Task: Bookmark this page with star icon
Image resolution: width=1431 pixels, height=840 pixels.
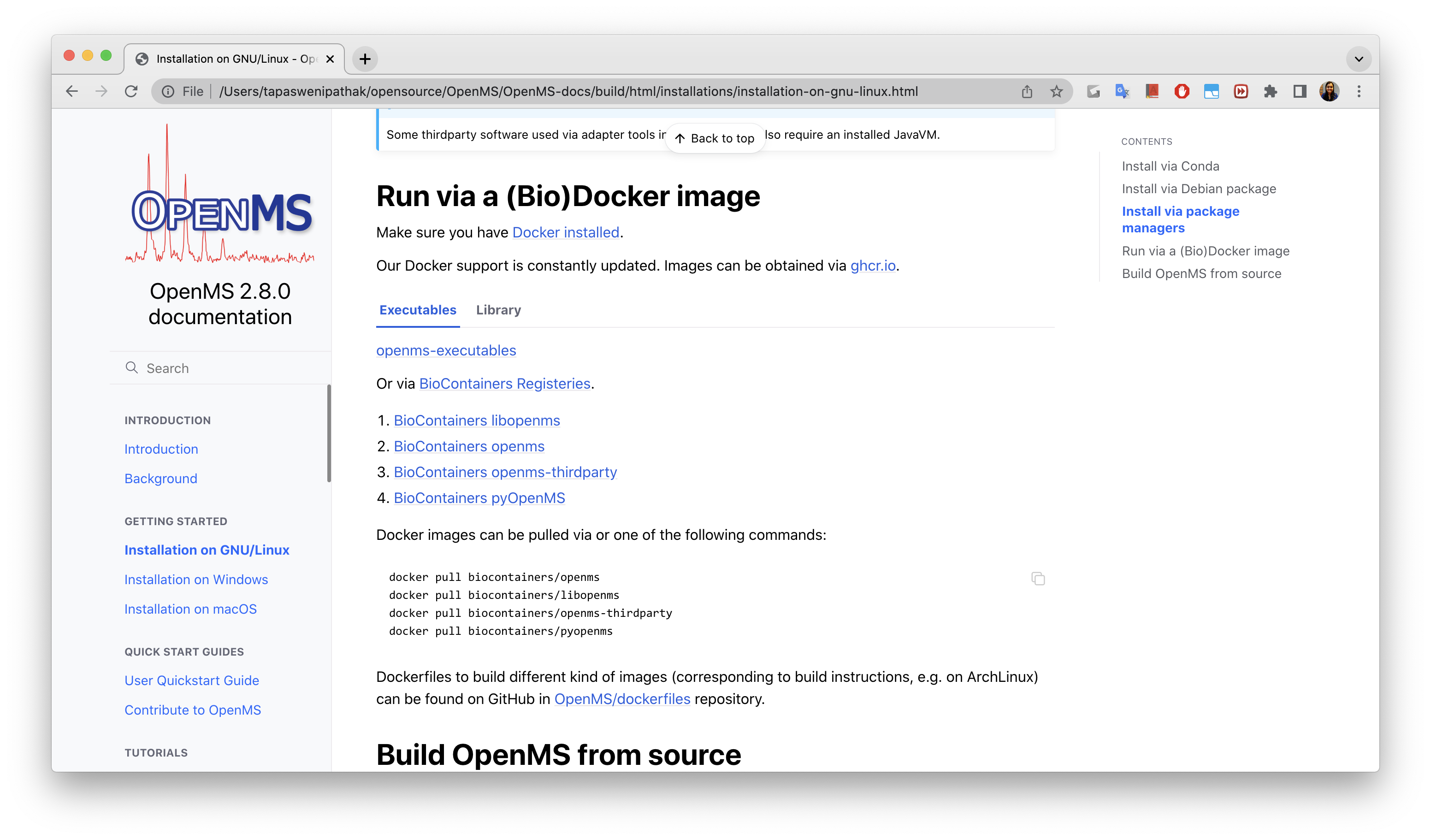Action: coord(1056,91)
